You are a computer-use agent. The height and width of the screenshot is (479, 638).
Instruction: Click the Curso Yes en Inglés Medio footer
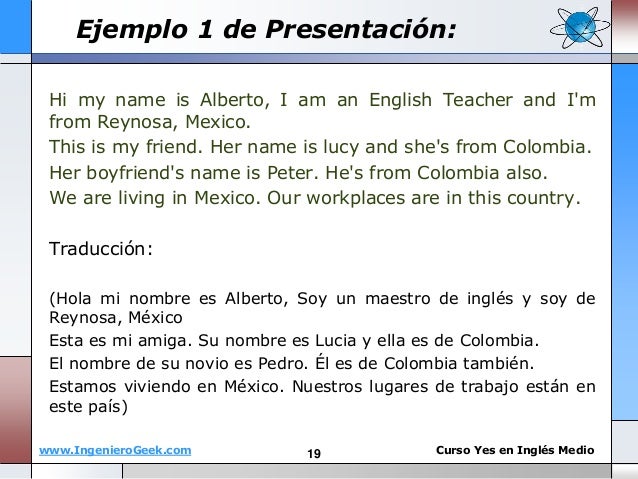click(515, 450)
